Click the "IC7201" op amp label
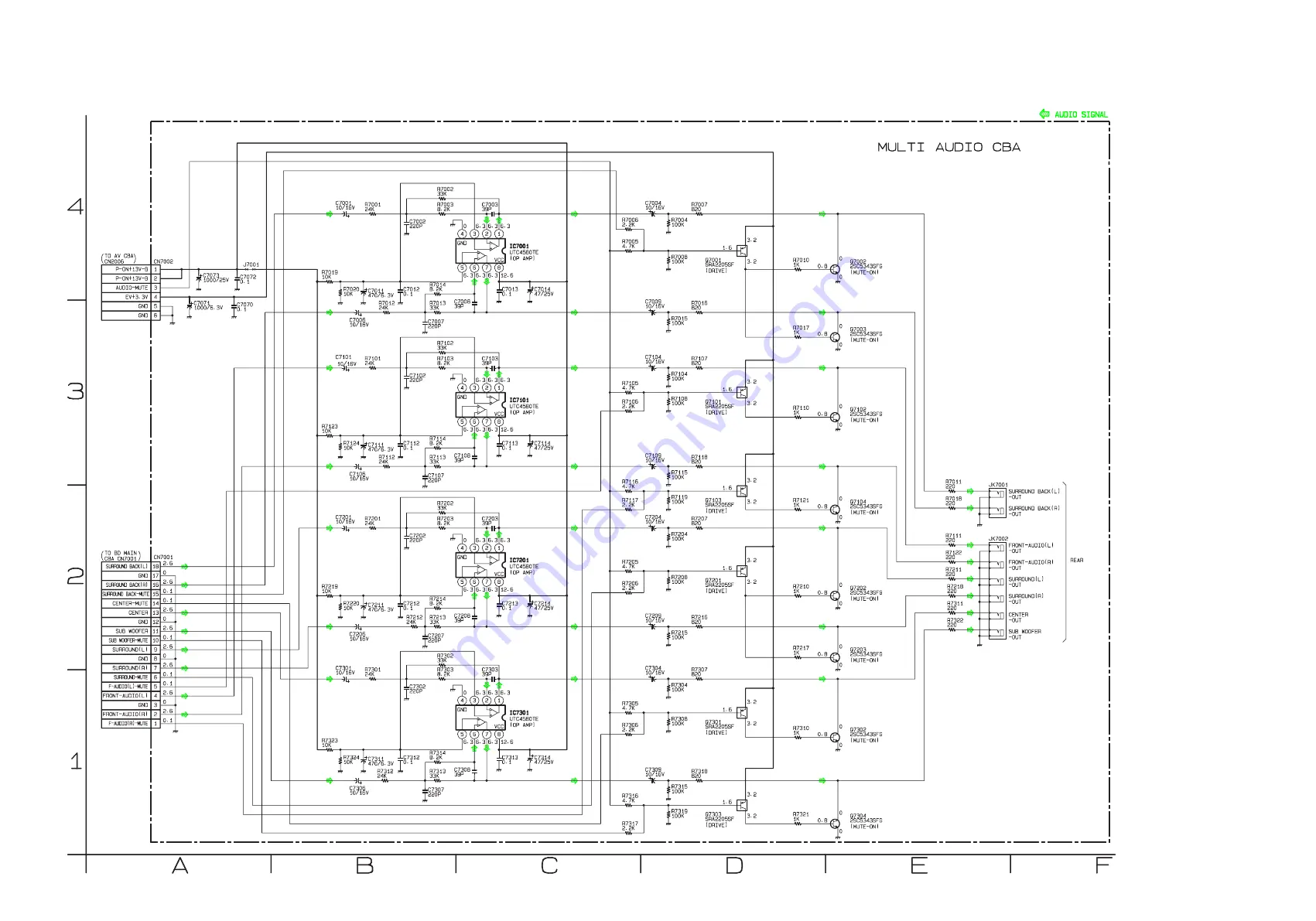 coord(519,561)
